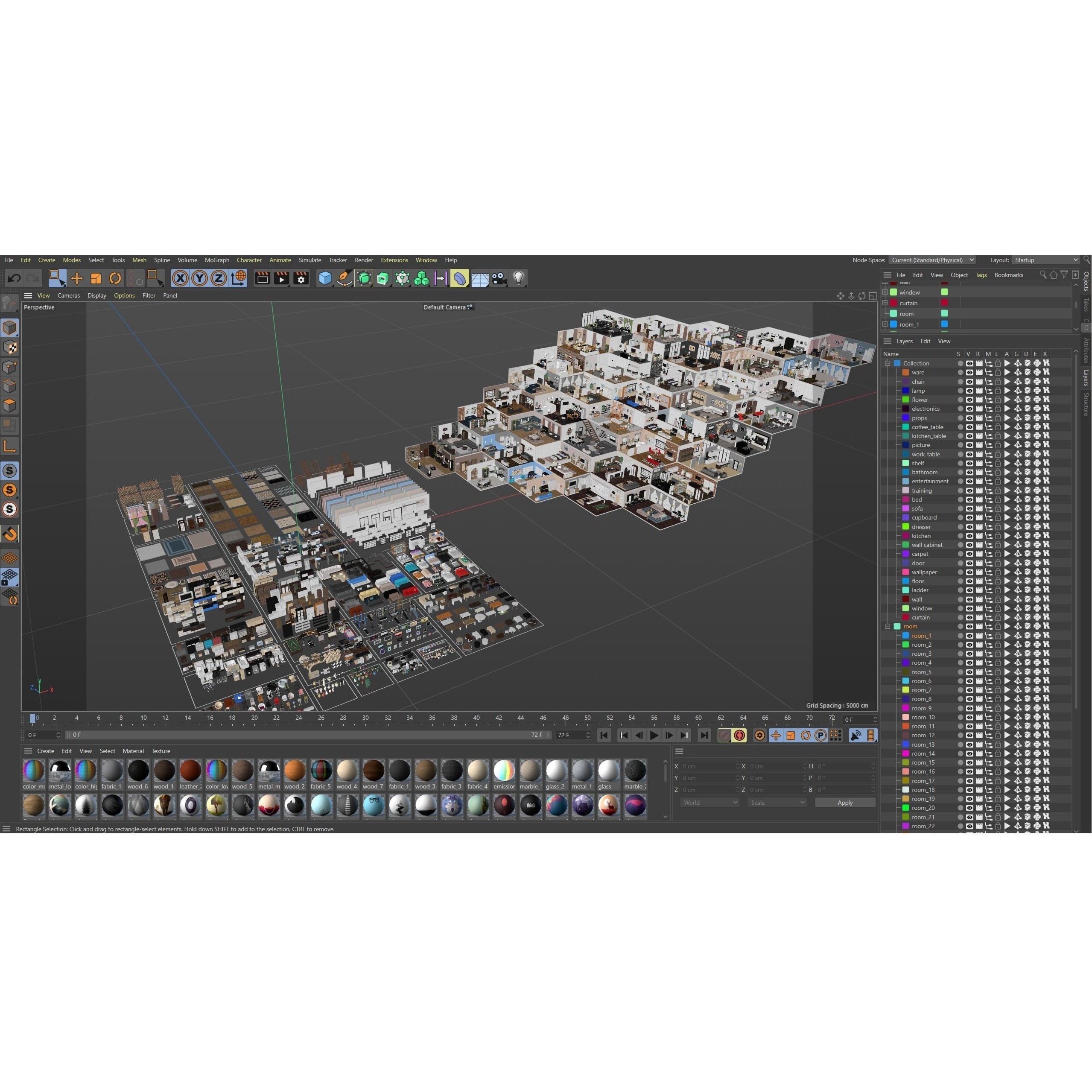Select the light object creation icon

pos(518,278)
